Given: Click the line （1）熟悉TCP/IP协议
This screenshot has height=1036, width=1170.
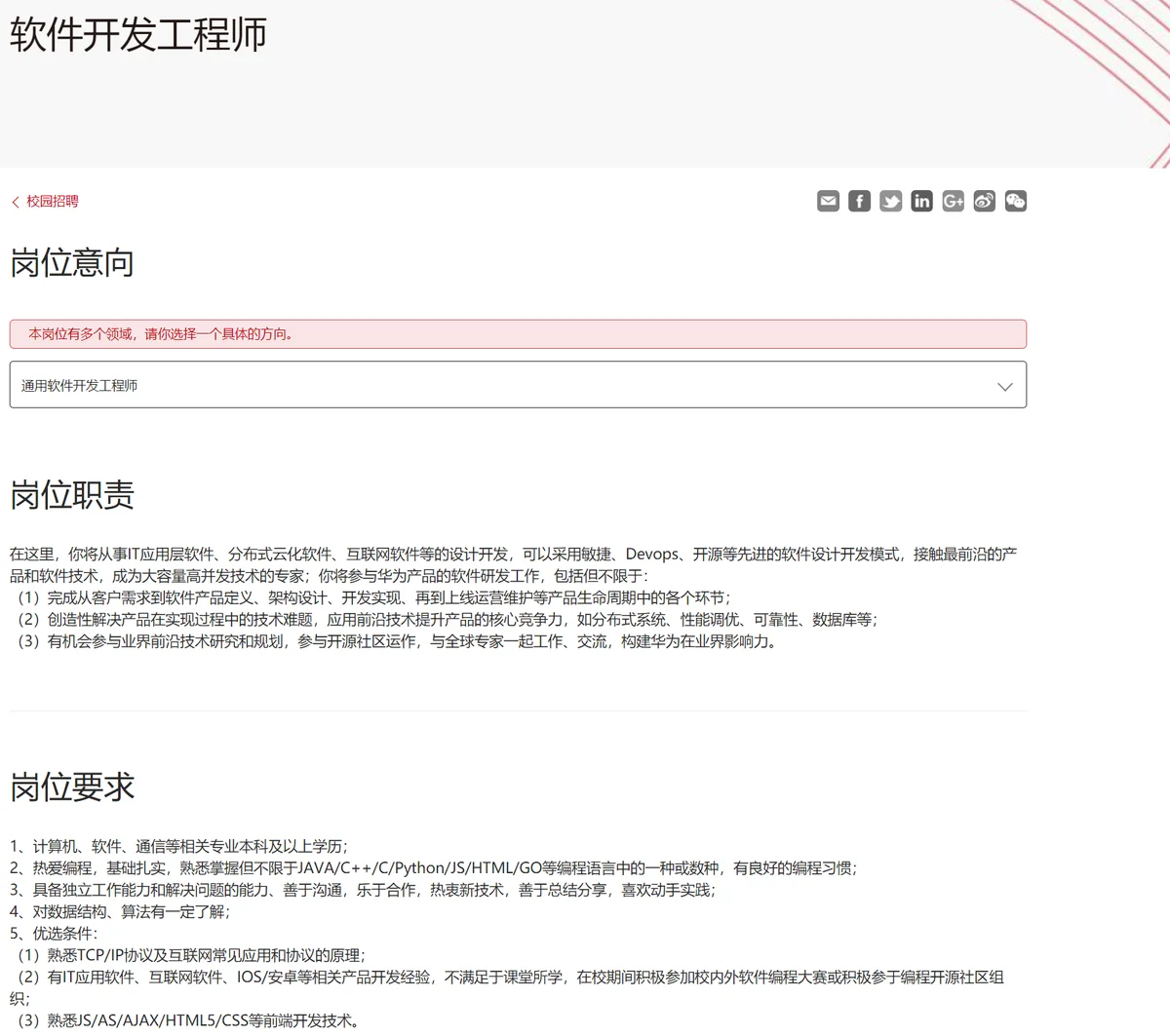Looking at the screenshot, I should pyautogui.click(x=188, y=955).
